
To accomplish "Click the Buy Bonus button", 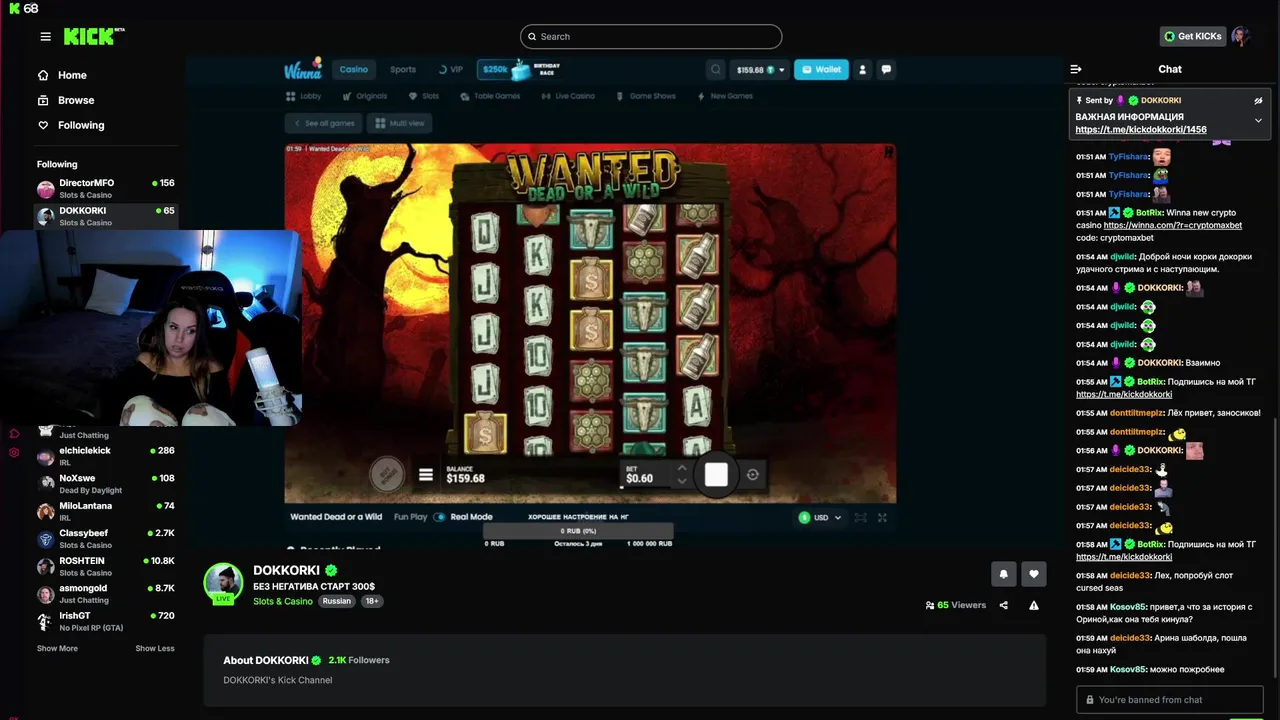I will [x=388, y=474].
